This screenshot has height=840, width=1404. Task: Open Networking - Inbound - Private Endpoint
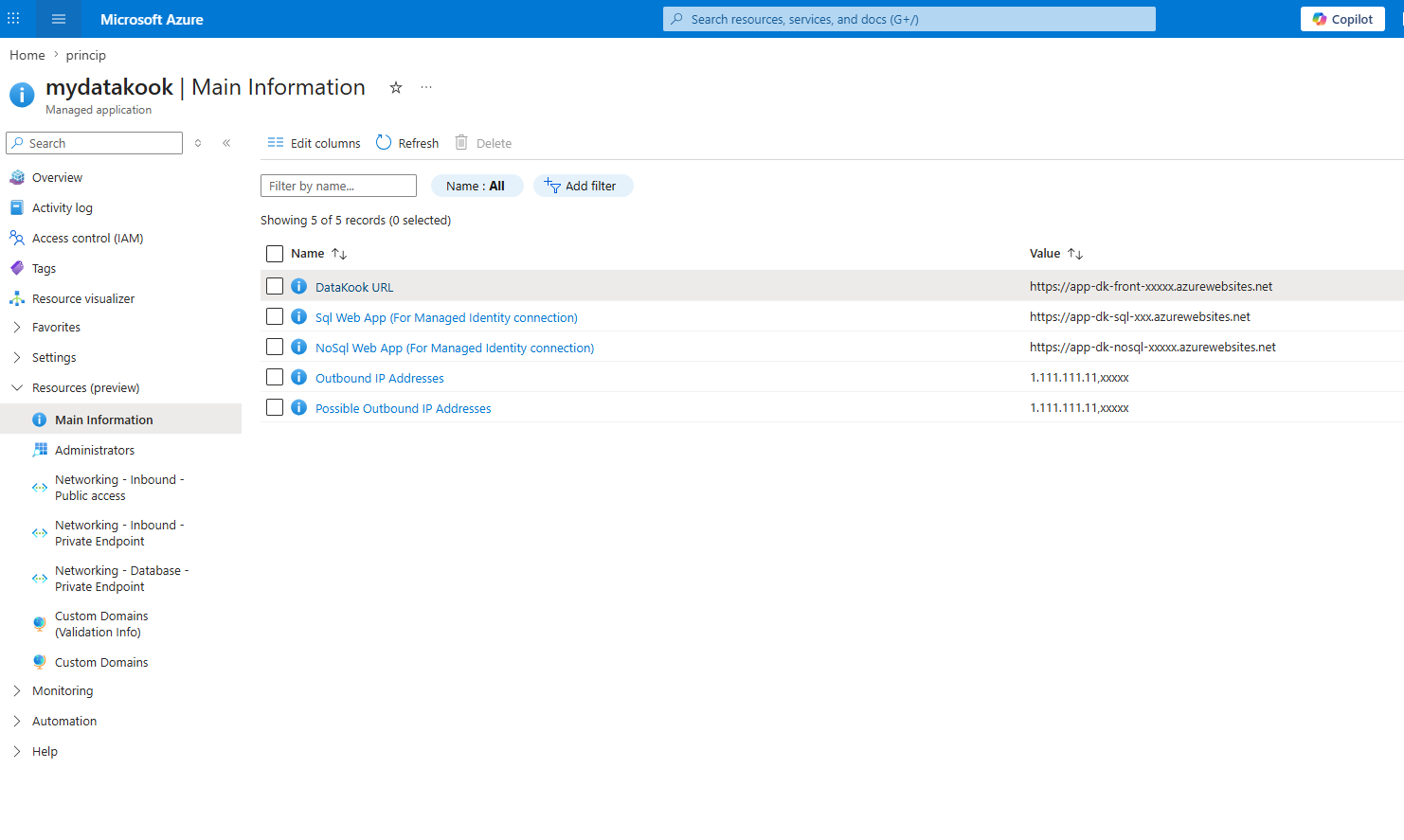pyautogui.click(x=119, y=533)
